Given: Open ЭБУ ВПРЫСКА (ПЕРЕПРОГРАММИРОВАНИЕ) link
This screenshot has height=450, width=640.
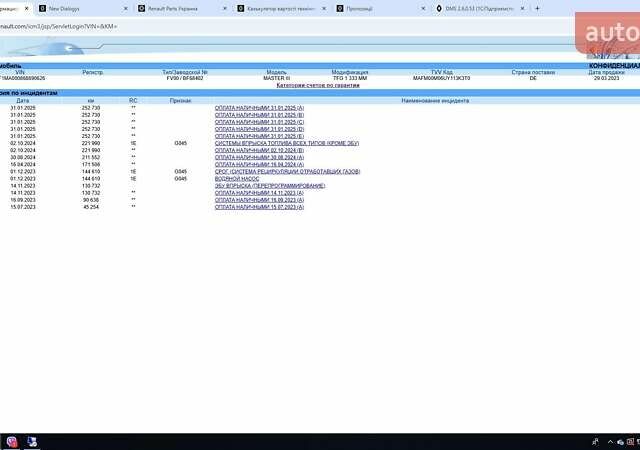Looking at the screenshot, I should [x=270, y=186].
